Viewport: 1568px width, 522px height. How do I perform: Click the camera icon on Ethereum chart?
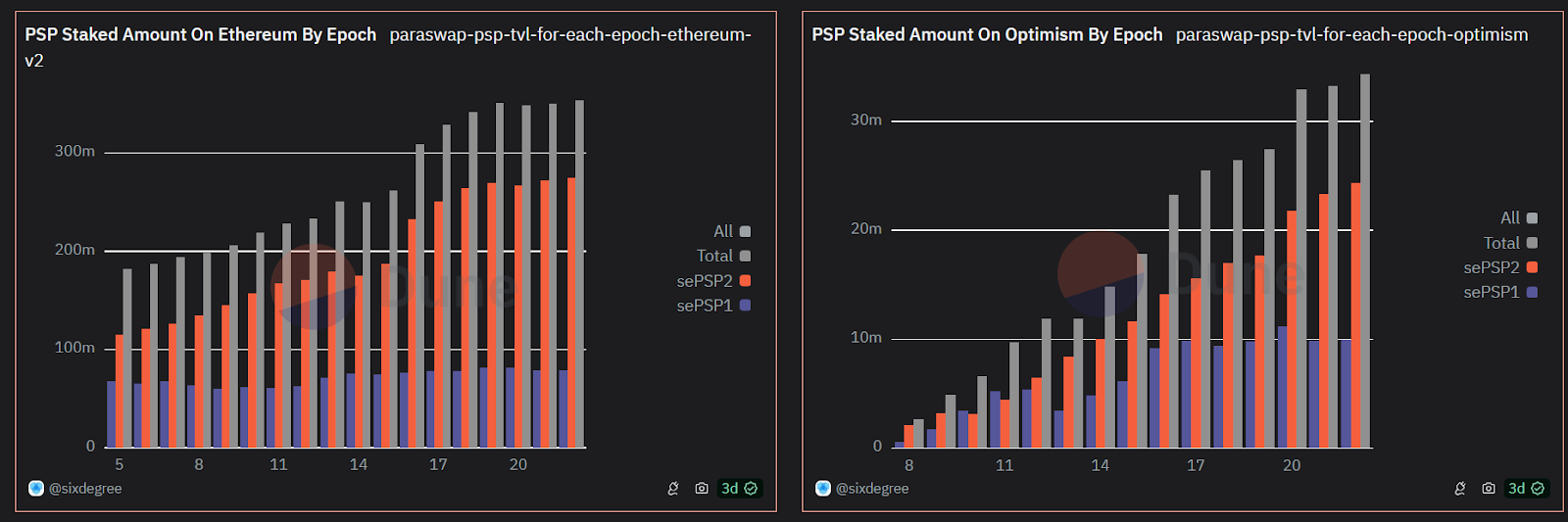click(x=702, y=488)
